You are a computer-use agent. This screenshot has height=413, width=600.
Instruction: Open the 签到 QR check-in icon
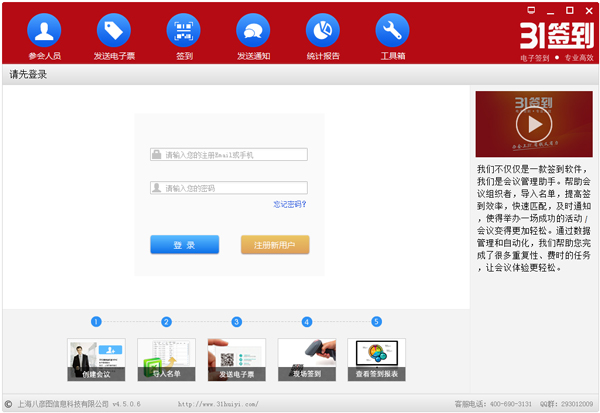tap(183, 31)
